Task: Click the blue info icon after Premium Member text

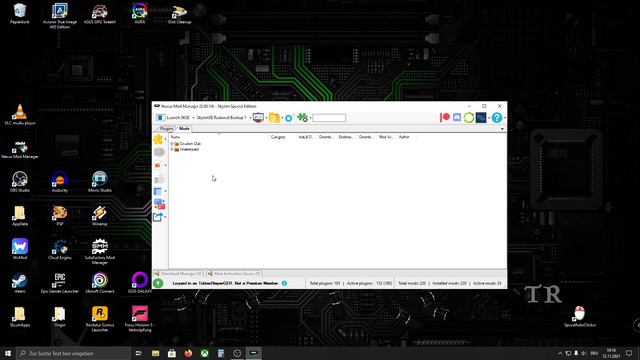Action: point(284,283)
